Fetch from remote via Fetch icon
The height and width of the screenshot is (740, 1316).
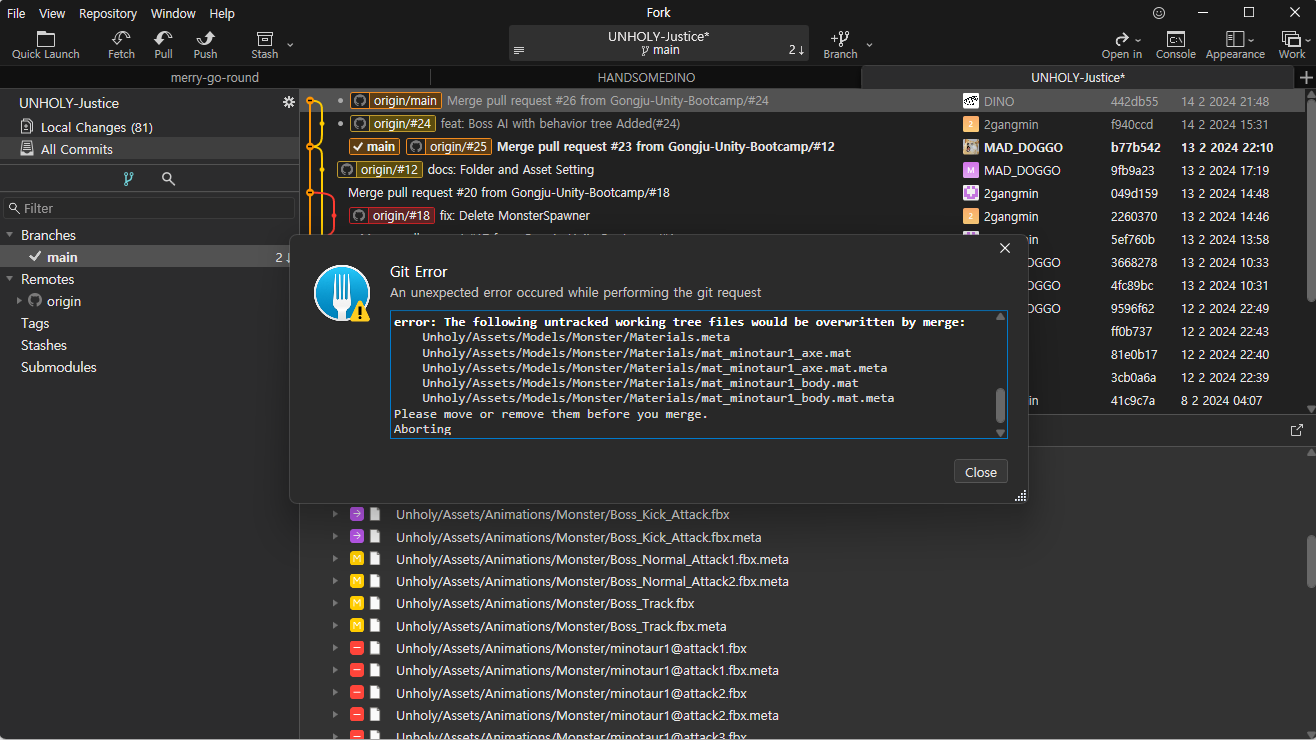click(x=121, y=45)
